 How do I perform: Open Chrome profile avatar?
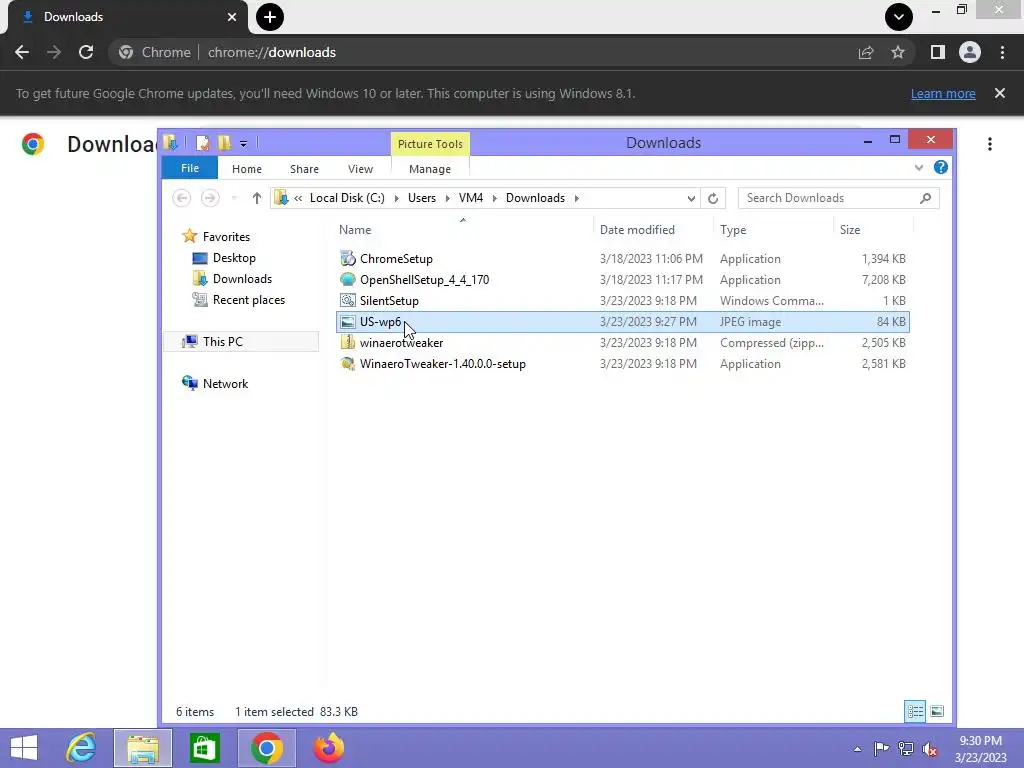(970, 52)
